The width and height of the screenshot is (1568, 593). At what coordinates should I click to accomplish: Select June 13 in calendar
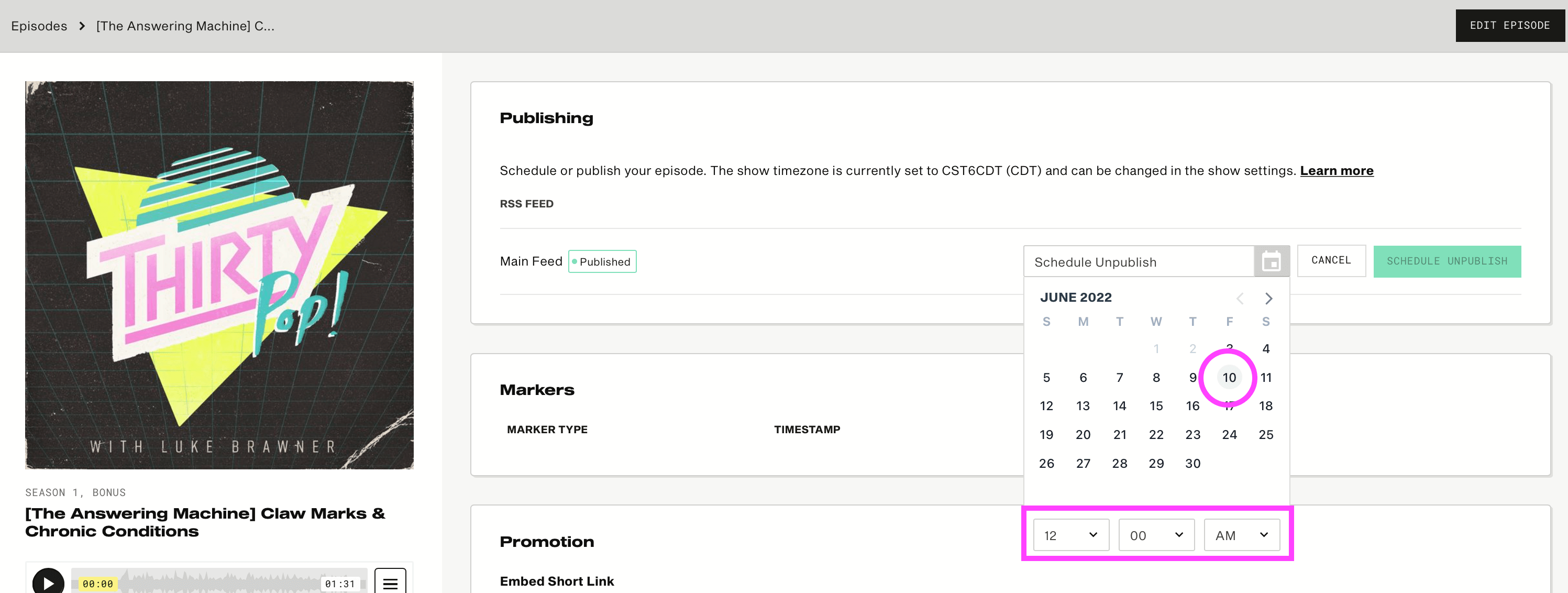click(1083, 406)
